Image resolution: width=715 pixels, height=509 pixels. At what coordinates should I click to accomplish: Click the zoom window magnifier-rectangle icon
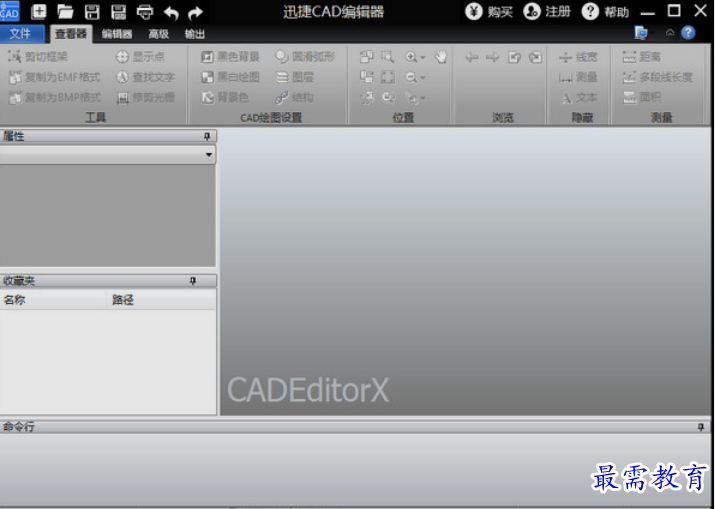pyautogui.click(x=388, y=57)
